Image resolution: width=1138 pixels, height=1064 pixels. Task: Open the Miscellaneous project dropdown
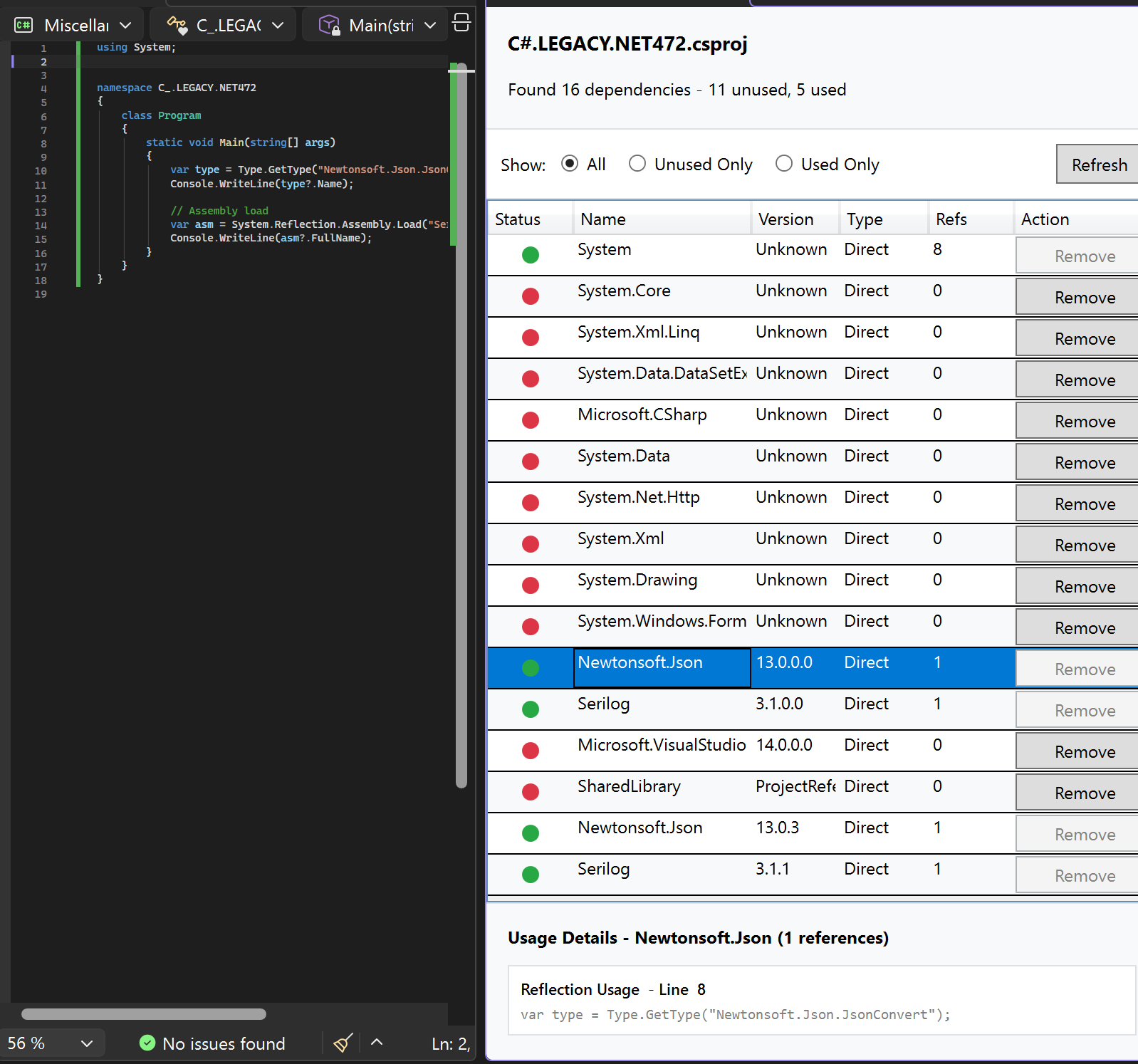tap(75, 26)
